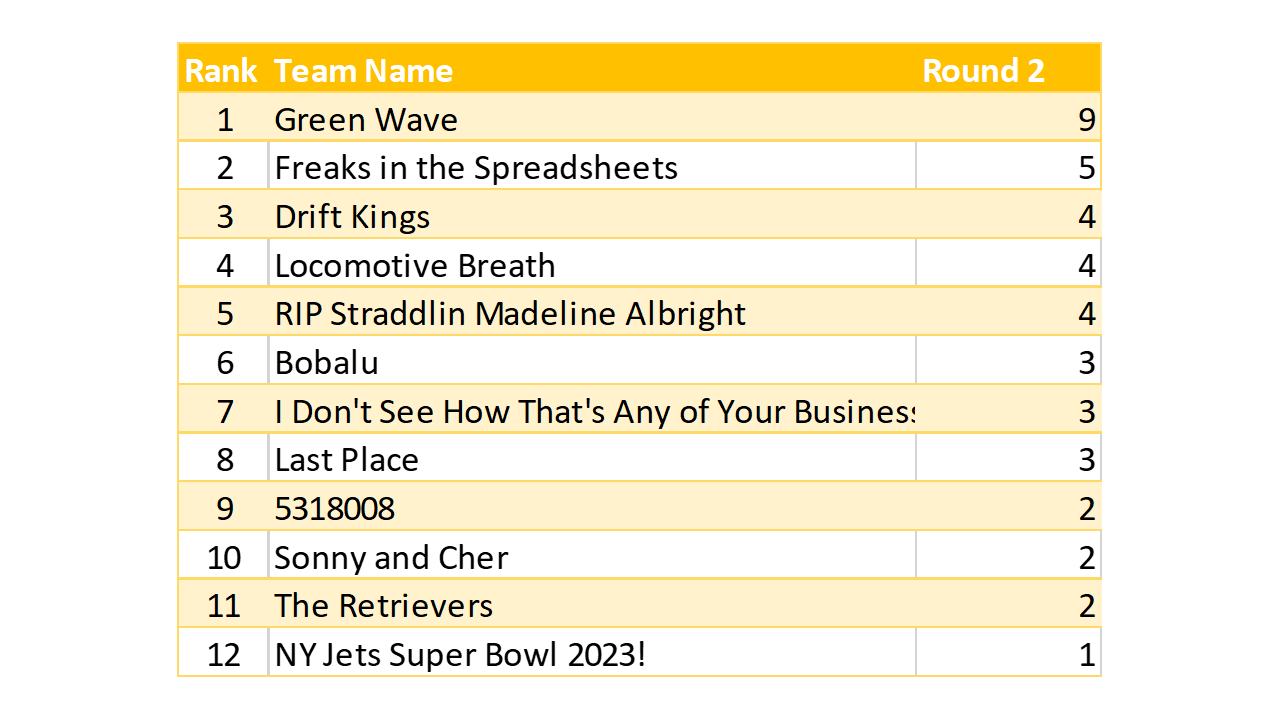
Task: Select rank number 1 cell
Action: 224,120
